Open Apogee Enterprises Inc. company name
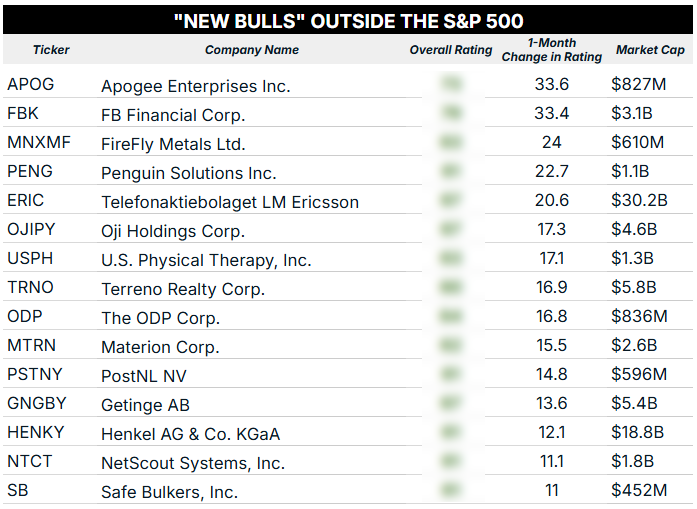This screenshot has width=697, height=509. coord(196,86)
